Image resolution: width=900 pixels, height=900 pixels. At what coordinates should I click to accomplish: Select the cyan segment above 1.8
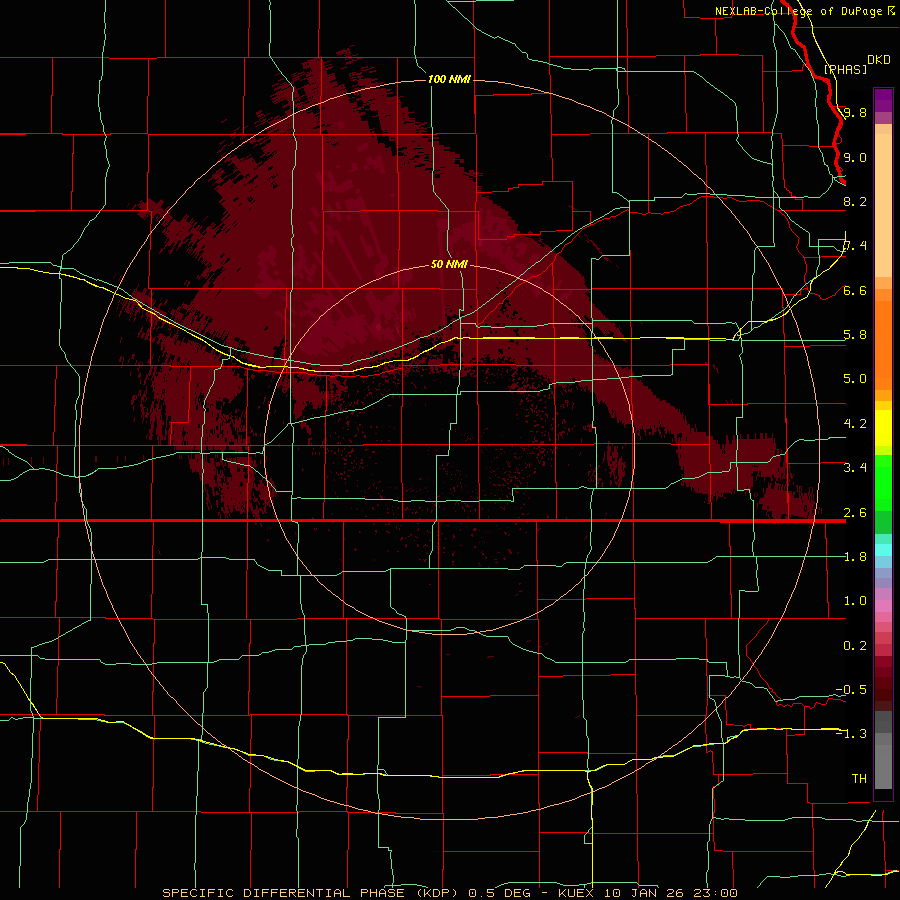pyautogui.click(x=883, y=550)
